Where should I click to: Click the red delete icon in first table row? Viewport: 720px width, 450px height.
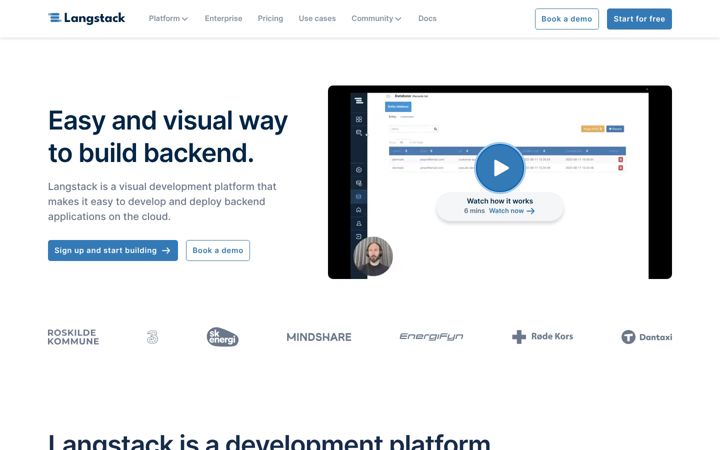620,159
